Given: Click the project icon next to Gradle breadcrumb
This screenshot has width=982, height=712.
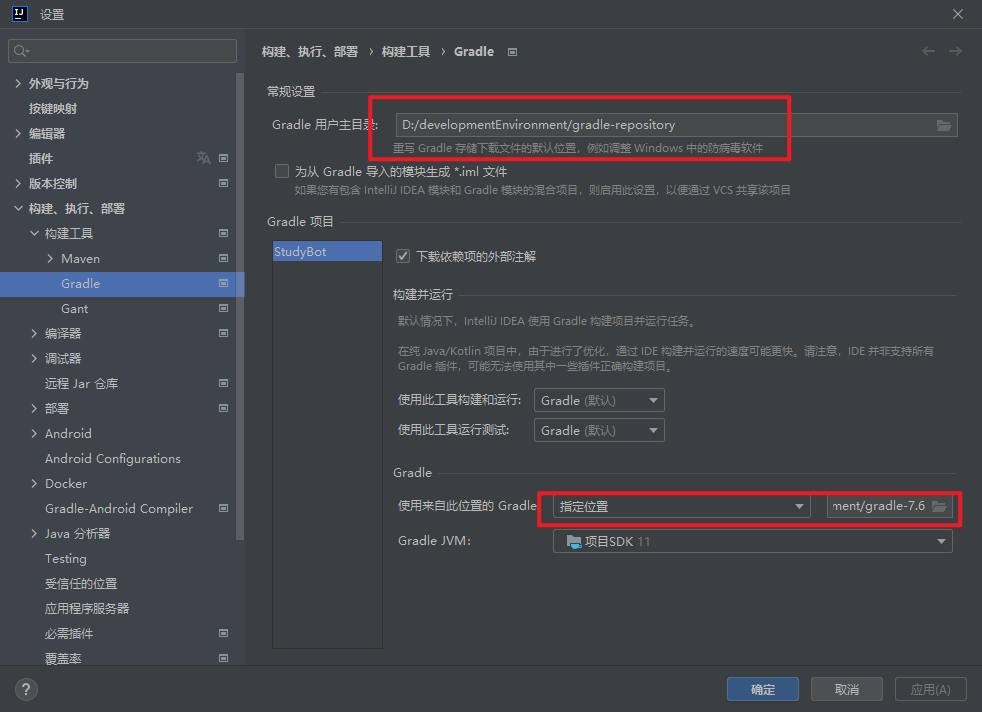Looking at the screenshot, I should pyautogui.click(x=512, y=52).
